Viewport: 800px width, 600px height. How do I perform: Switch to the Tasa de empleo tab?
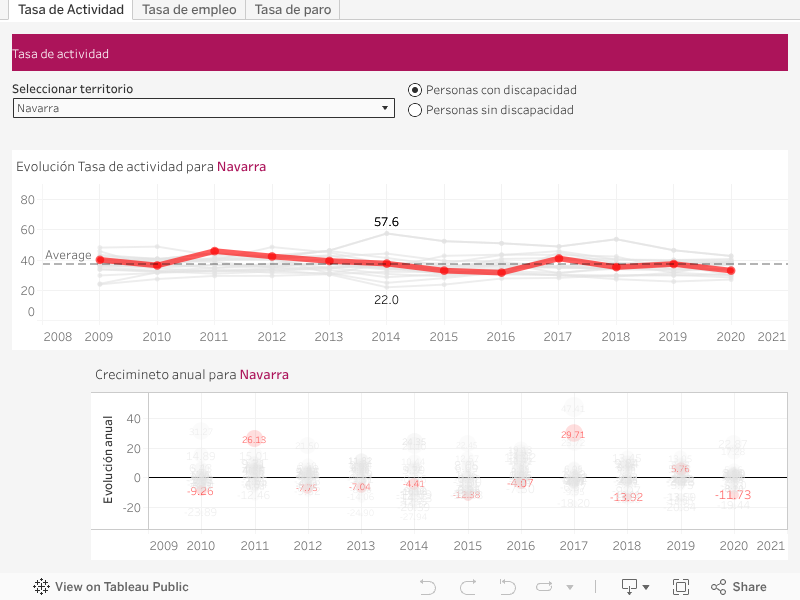tap(189, 10)
